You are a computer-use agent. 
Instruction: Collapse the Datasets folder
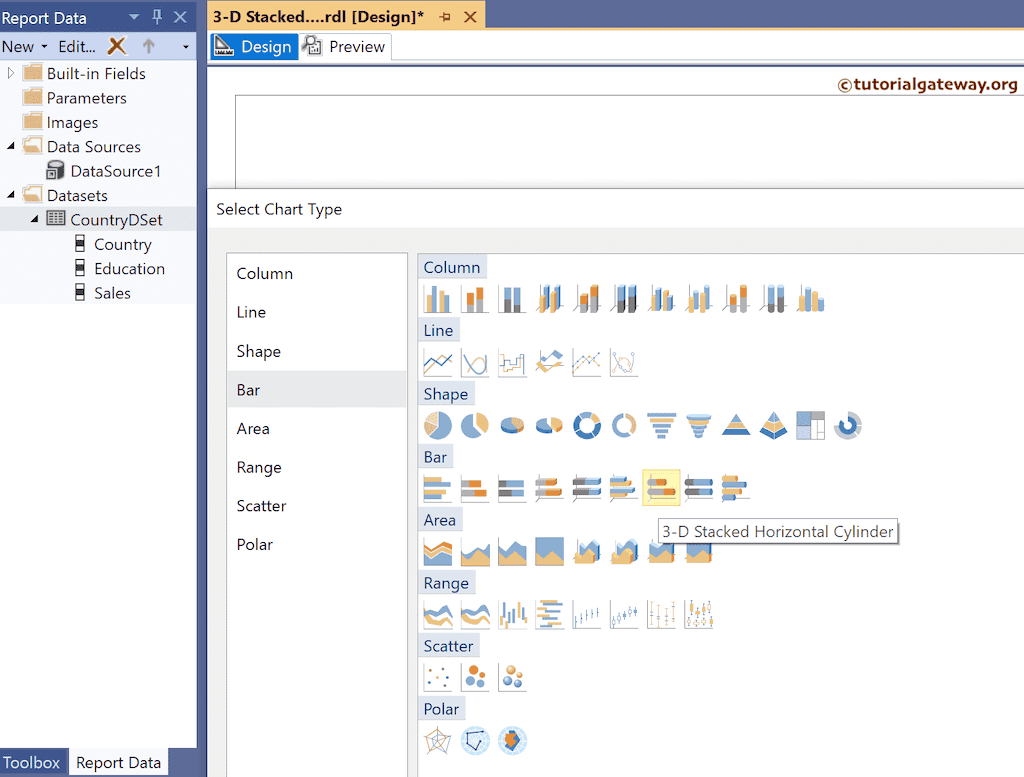tap(10, 195)
